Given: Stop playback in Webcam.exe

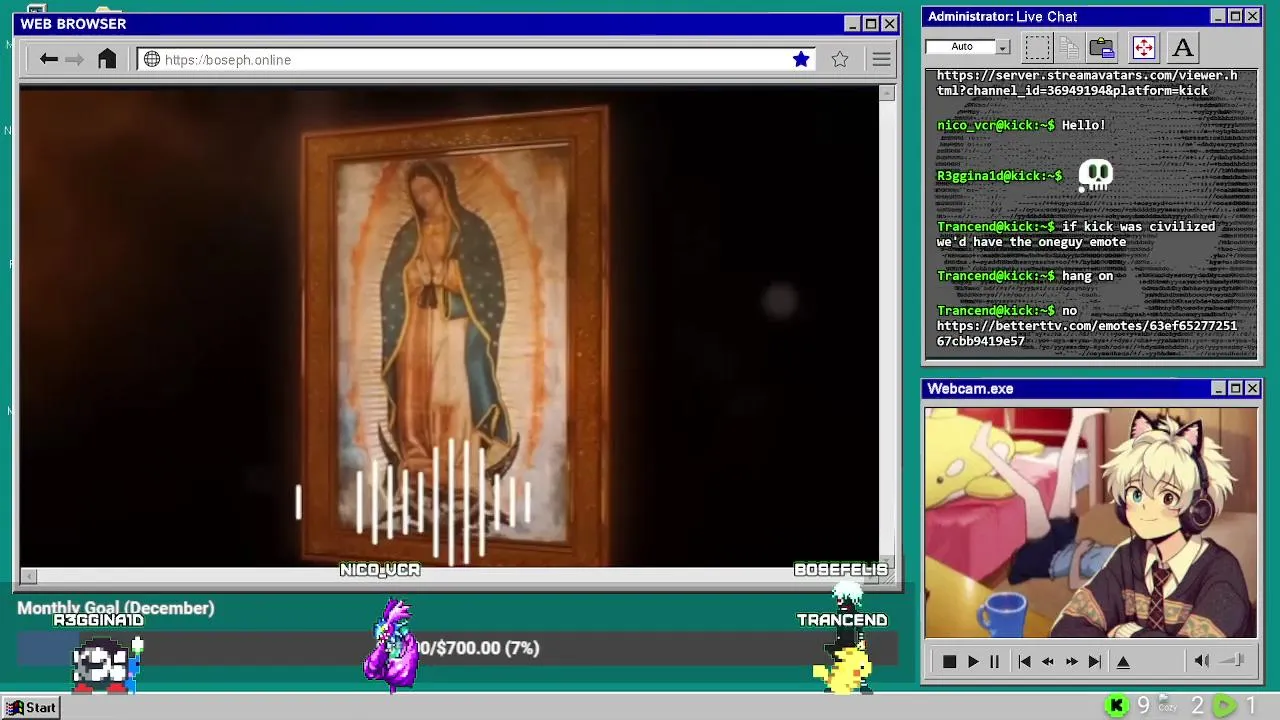Looking at the screenshot, I should tap(949, 661).
